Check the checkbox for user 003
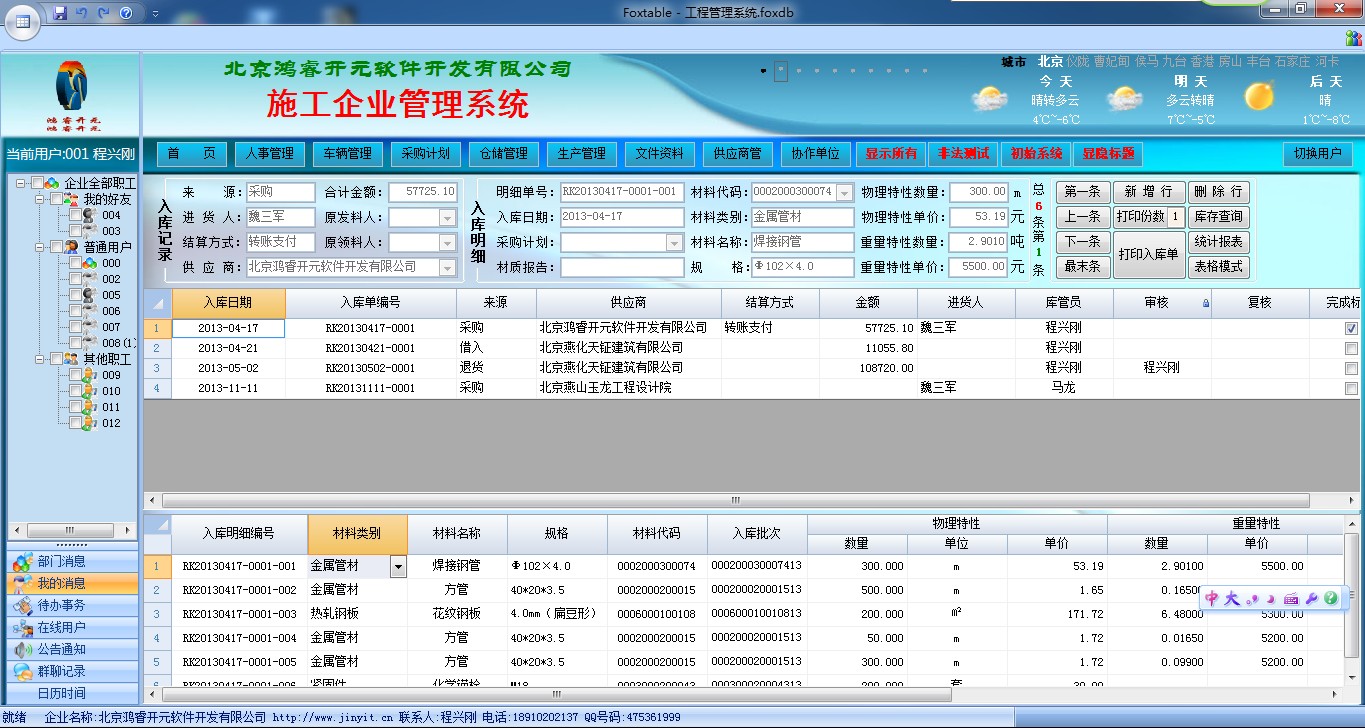 75,231
